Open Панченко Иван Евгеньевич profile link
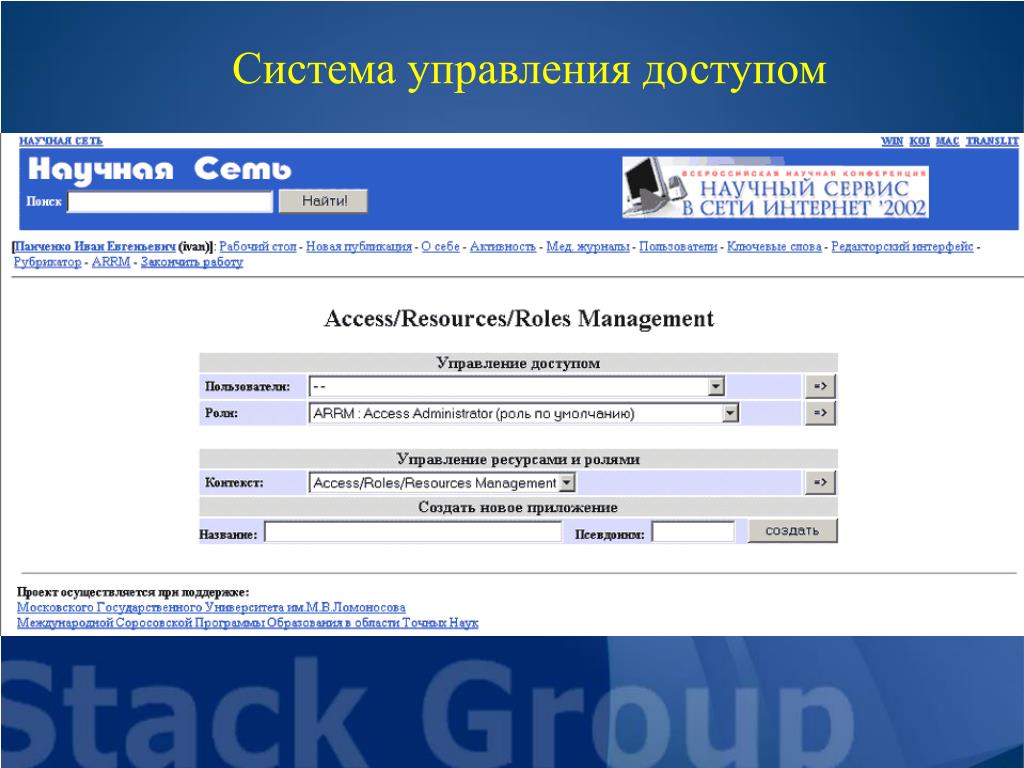Screen dimensions: 1024x768 (95, 247)
